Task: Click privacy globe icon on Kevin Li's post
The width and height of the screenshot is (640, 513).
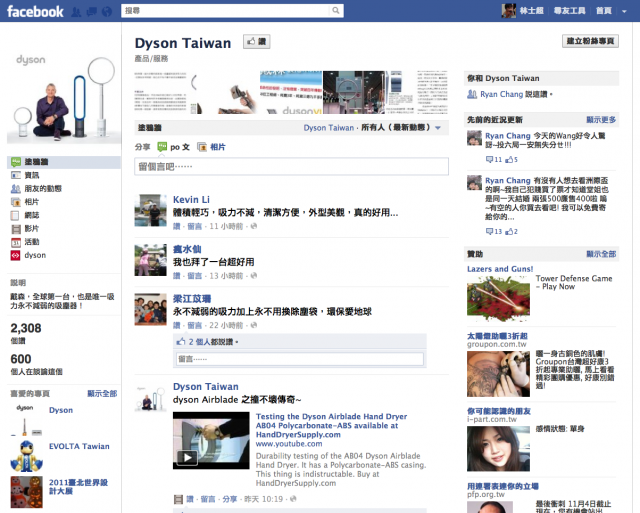Action: click(x=253, y=226)
